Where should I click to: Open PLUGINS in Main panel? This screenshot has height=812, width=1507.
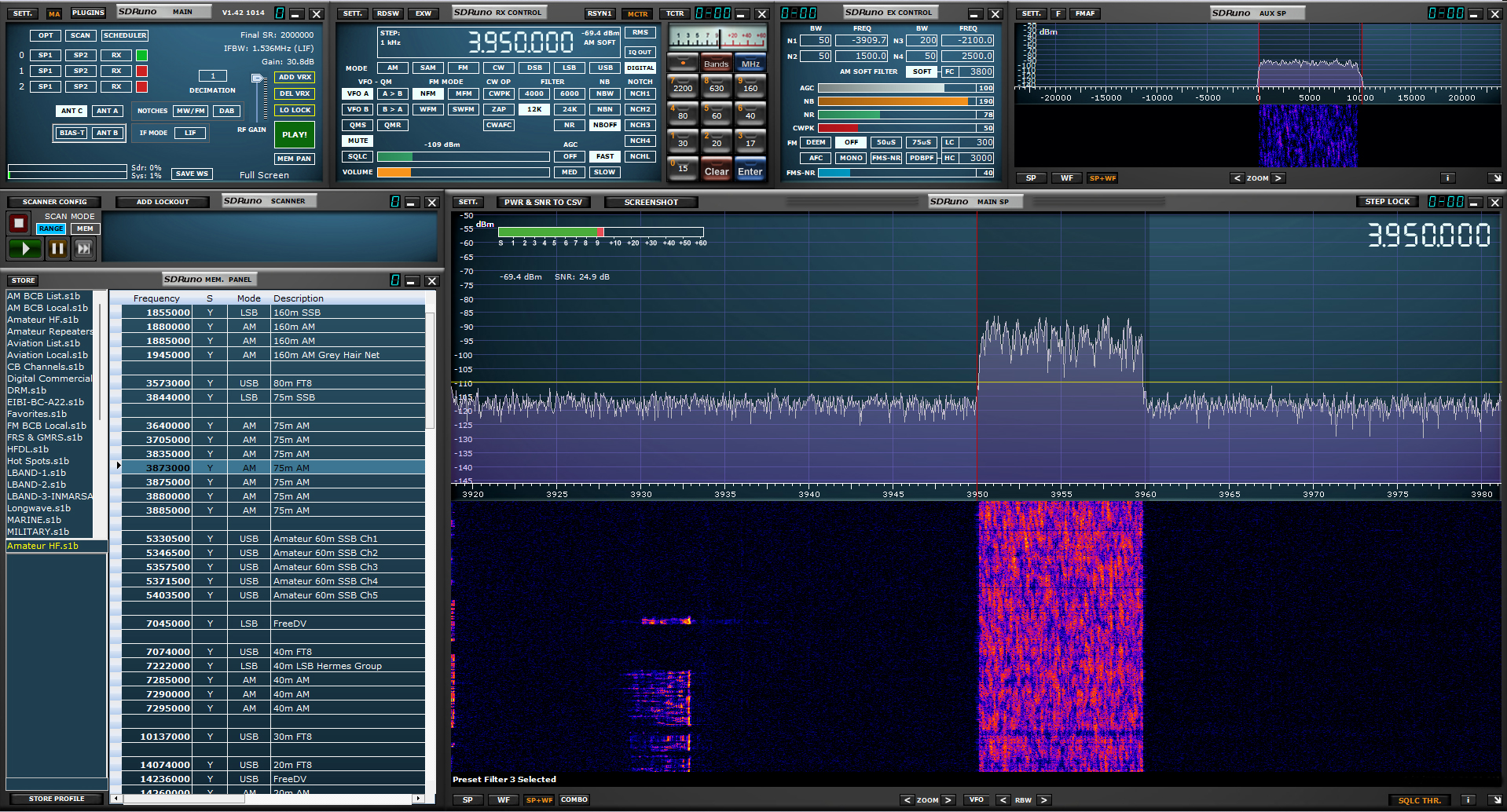[x=88, y=13]
